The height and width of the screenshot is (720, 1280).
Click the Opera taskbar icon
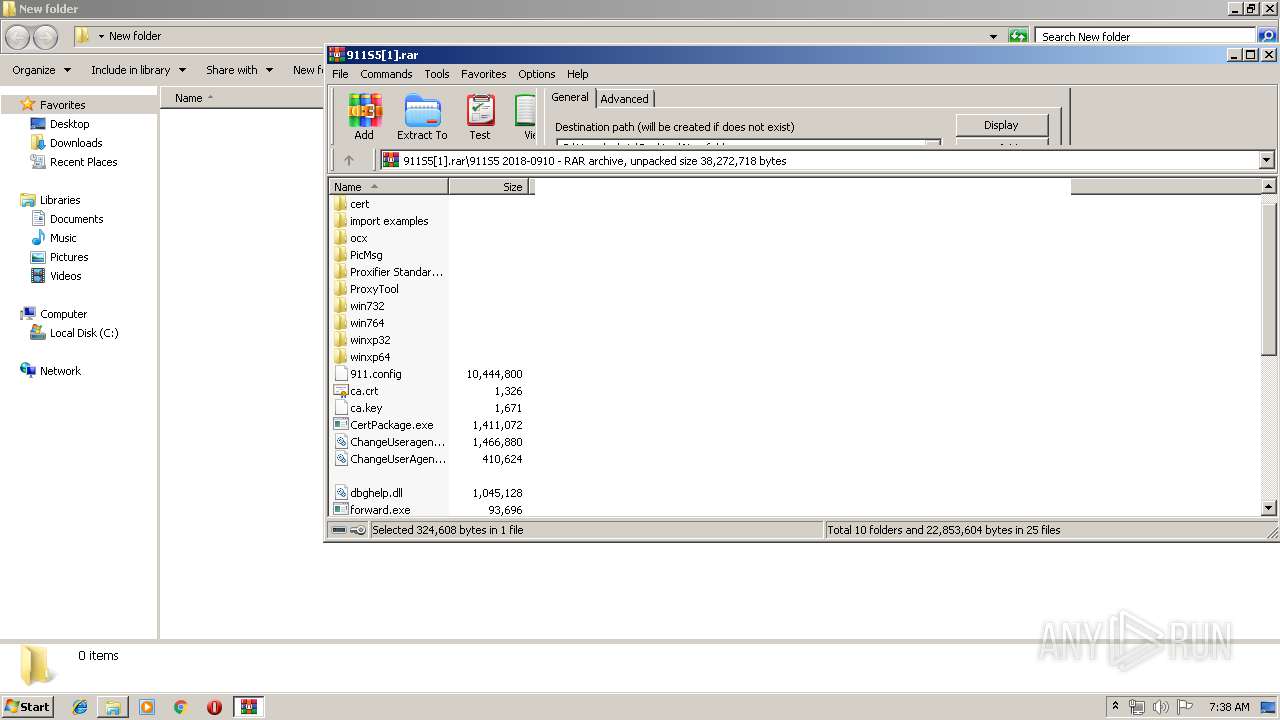point(214,707)
